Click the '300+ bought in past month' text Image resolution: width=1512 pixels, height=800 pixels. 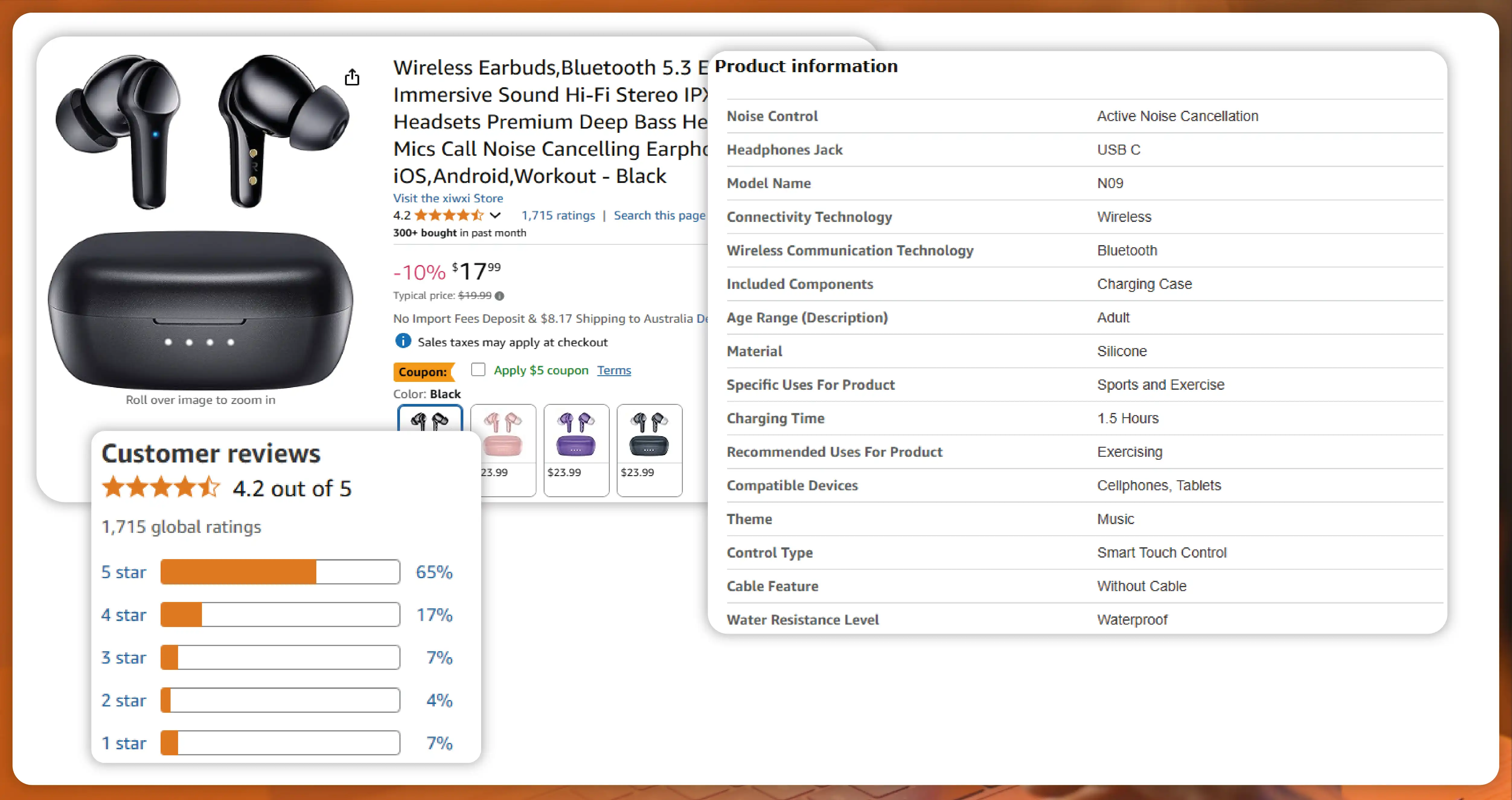click(x=460, y=233)
